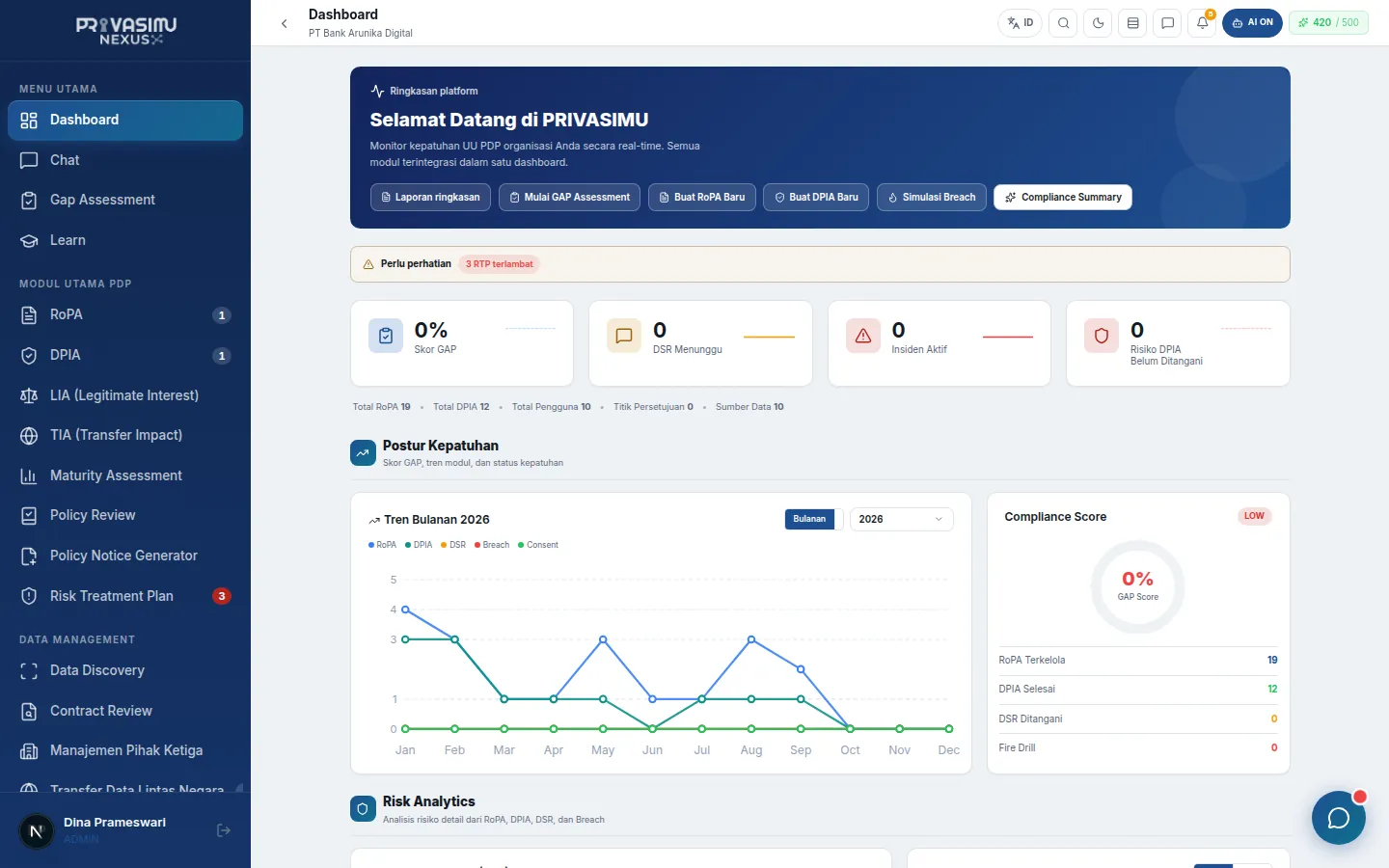This screenshot has width=1389, height=868.
Task: Open the DPIA module
Action: (x=125, y=355)
